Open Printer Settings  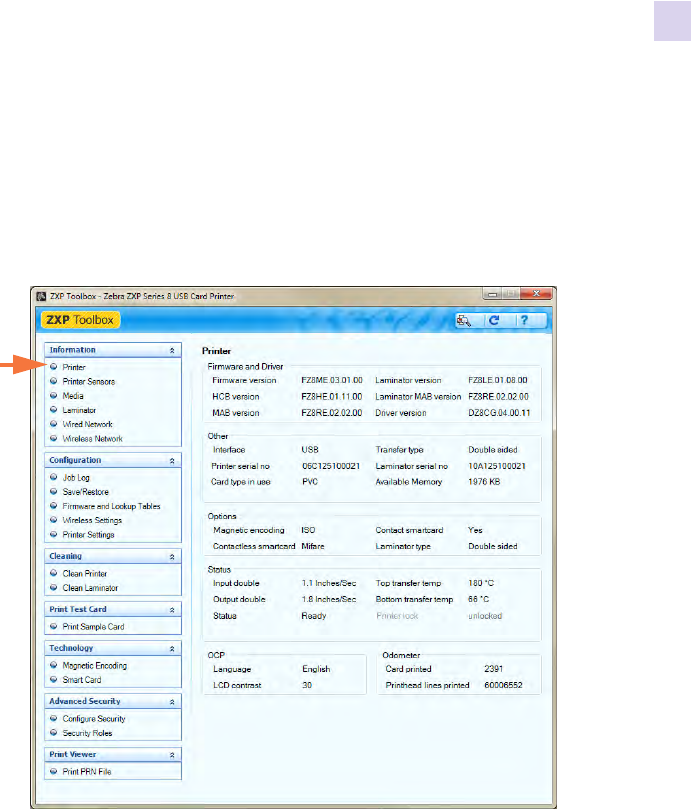pos(88,535)
